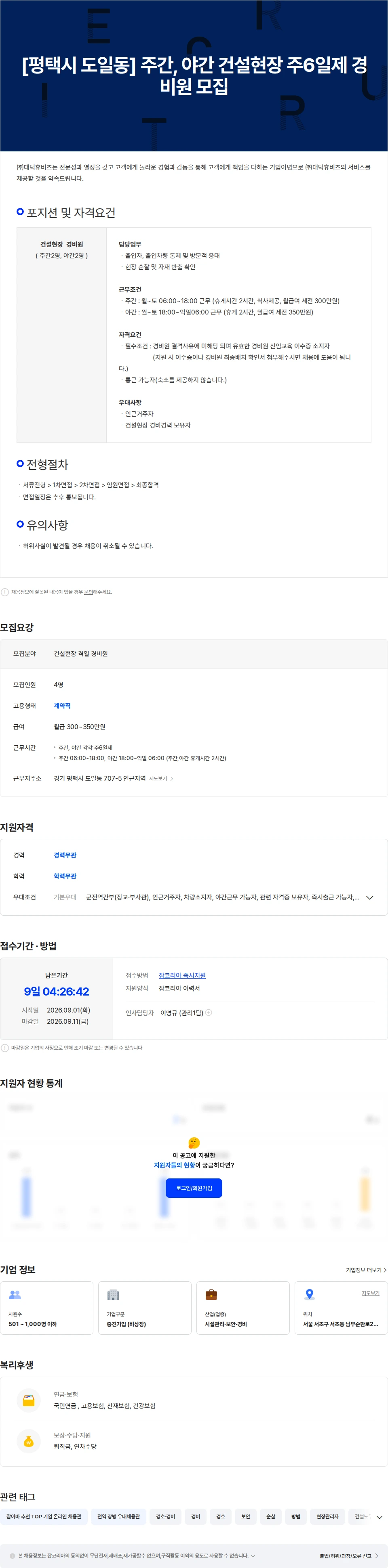The width and height of the screenshot is (388, 1568).
Task: Click the 월급 300~350만원 salary text
Action: [x=79, y=726]
